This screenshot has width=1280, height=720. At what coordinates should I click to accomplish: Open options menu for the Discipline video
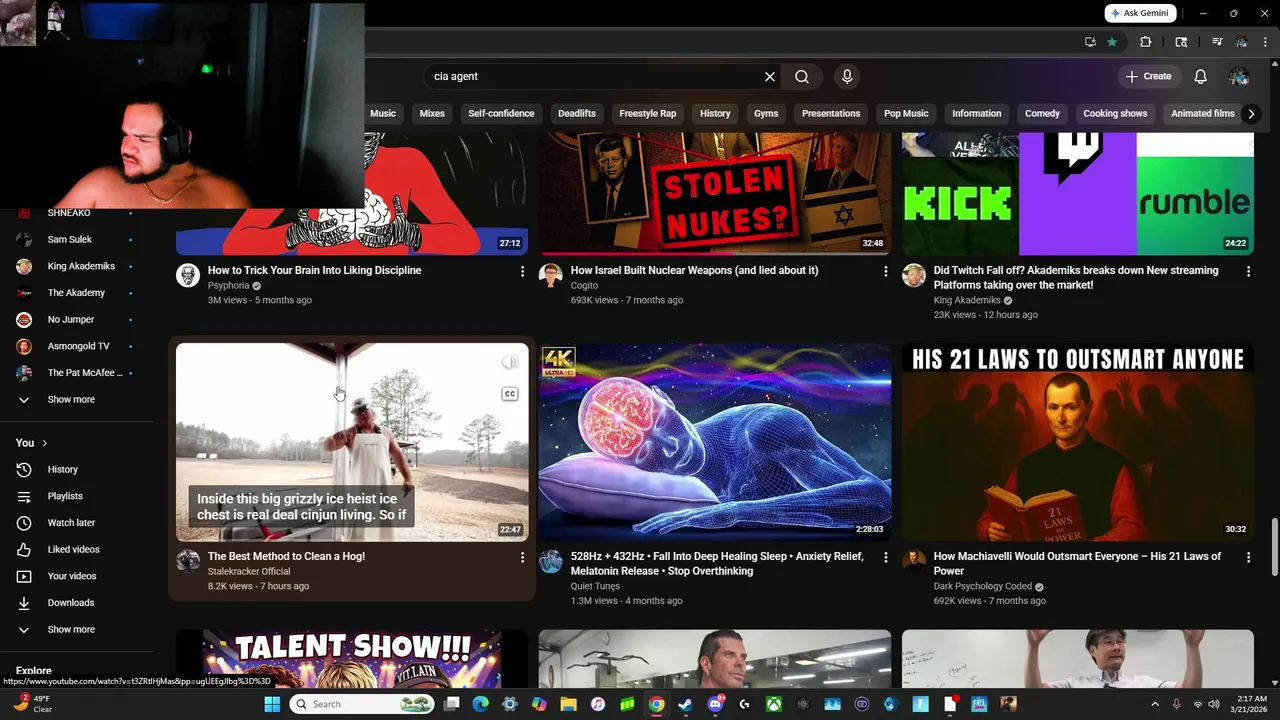click(x=522, y=271)
